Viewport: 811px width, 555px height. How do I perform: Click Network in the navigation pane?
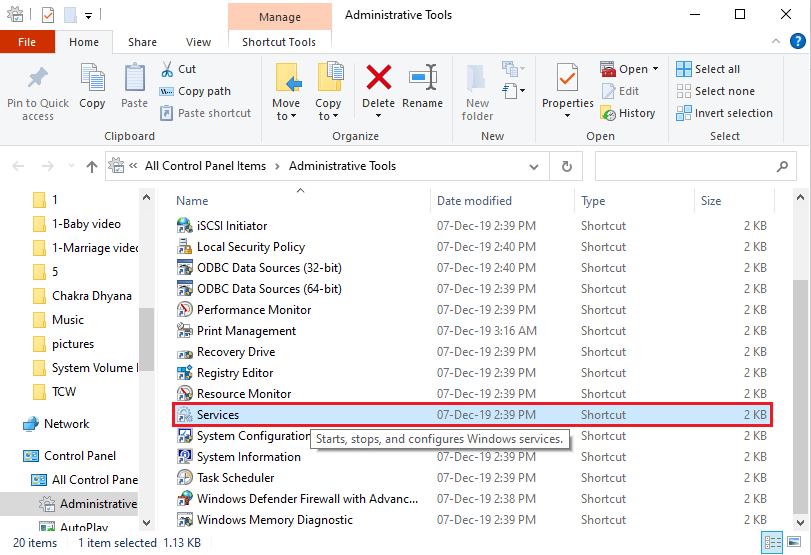coord(56,424)
